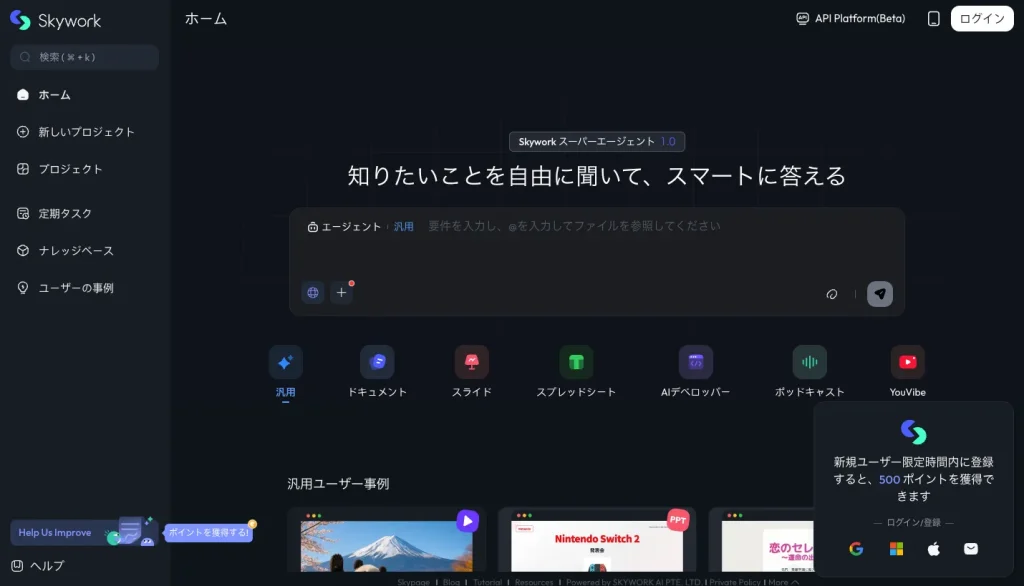Go to ナレッジベース in the sidebar
Viewport: 1024px width, 586px height.
(75, 250)
